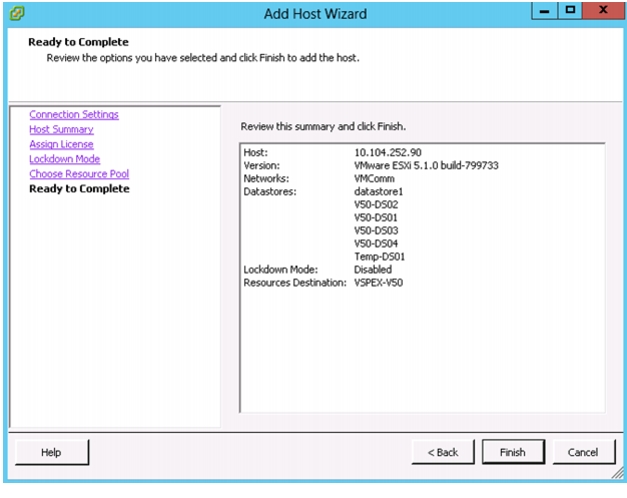The width and height of the screenshot is (627, 498).
Task: Click the Ready to Complete page heading
Action: pyautogui.click(x=78, y=42)
